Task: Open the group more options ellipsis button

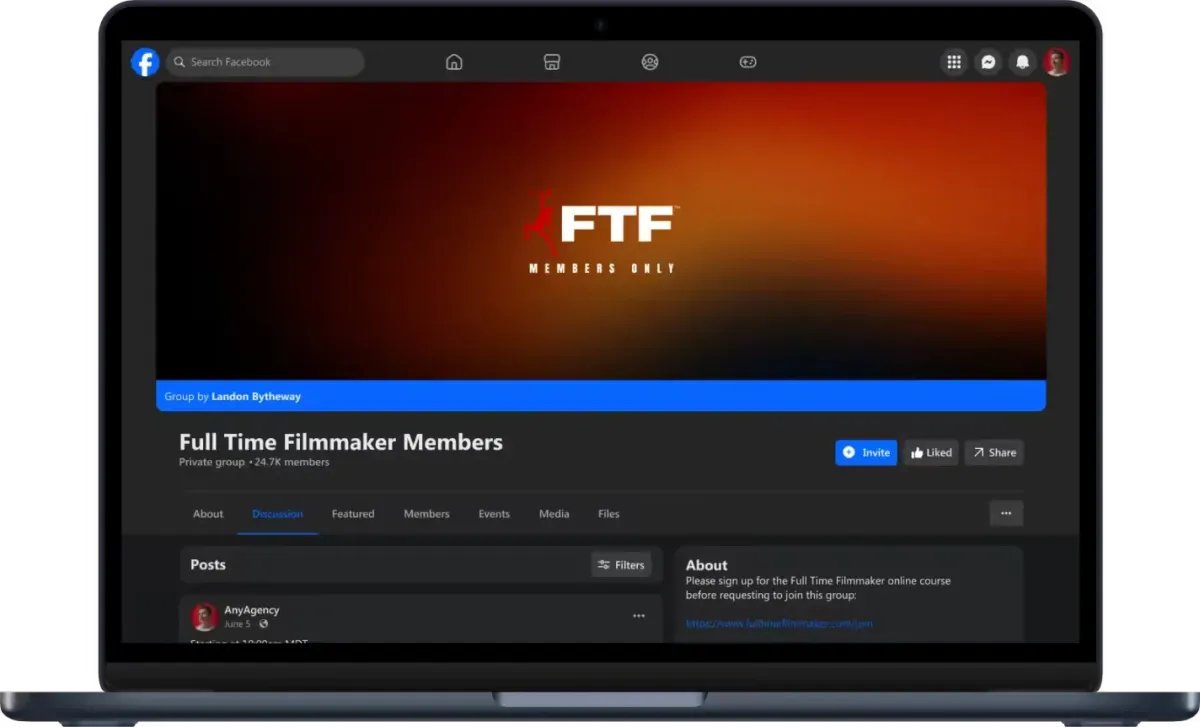Action: click(1006, 513)
